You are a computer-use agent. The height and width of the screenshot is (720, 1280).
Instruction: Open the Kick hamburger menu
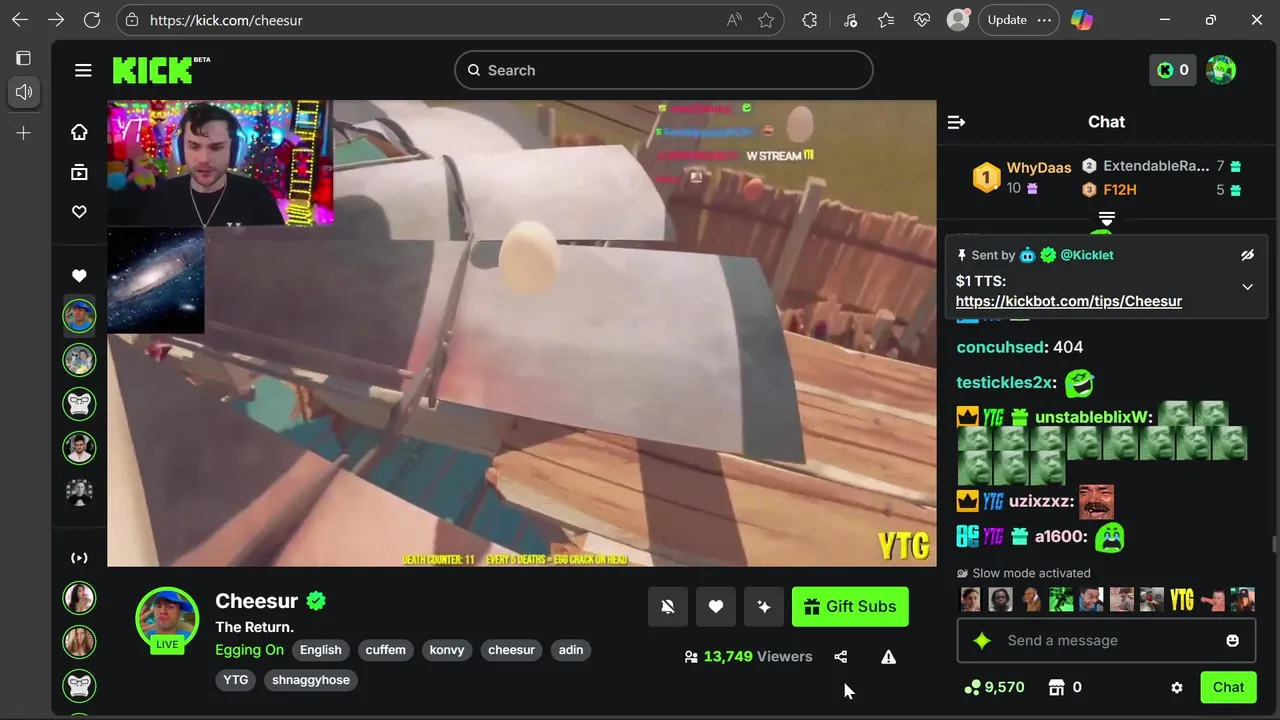83,70
